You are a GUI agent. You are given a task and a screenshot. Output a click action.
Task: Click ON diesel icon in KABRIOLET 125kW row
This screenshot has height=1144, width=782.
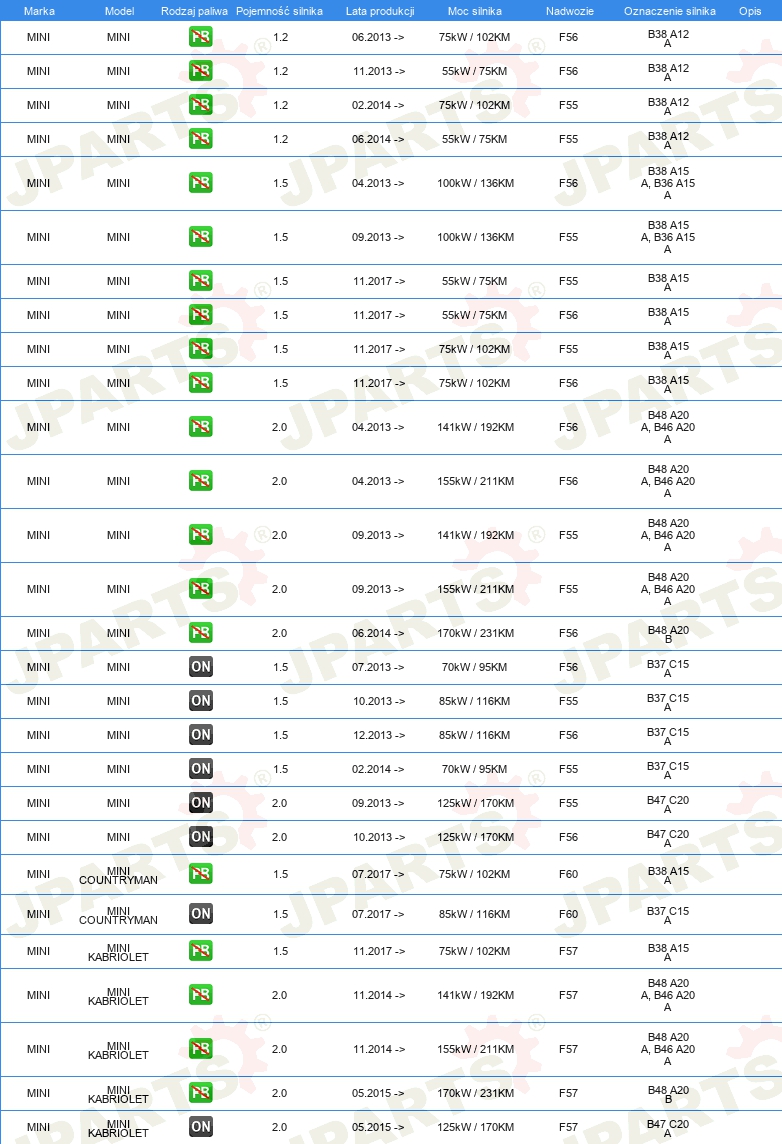(x=201, y=1126)
